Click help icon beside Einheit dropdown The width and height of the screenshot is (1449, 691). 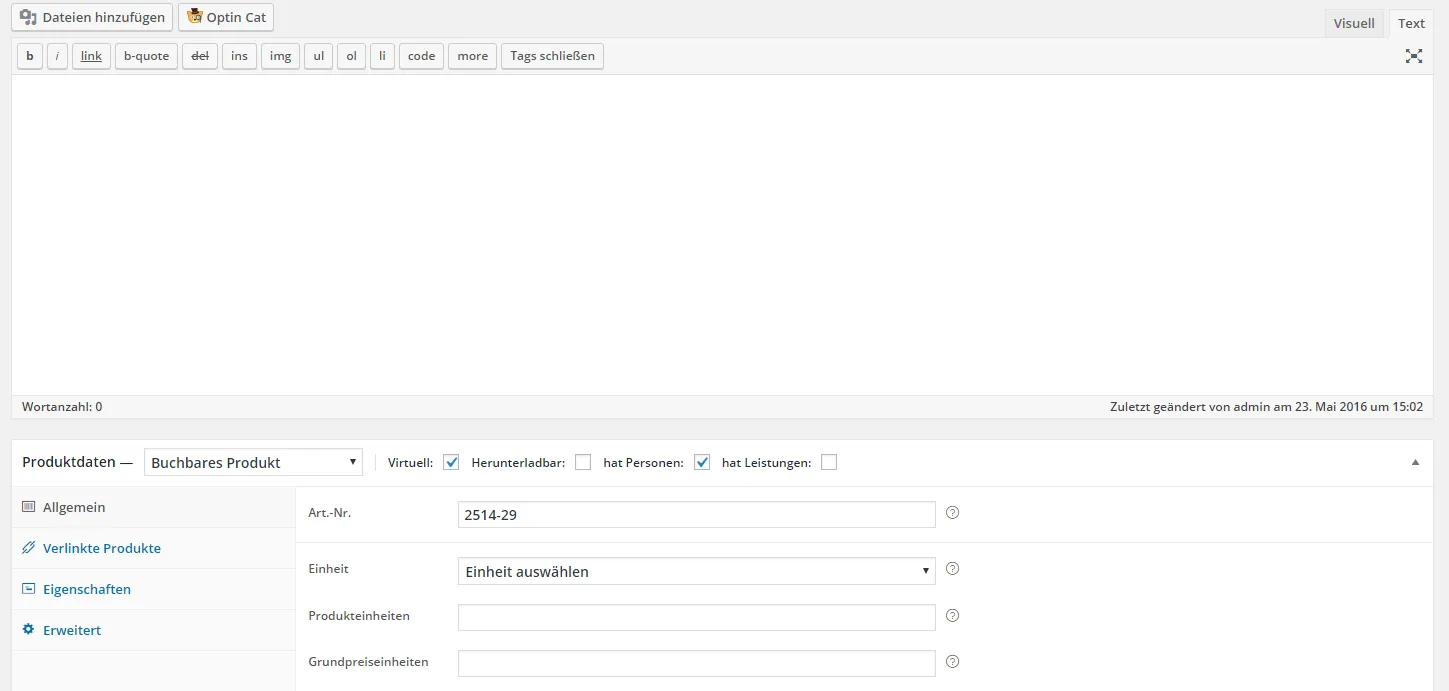(952, 569)
